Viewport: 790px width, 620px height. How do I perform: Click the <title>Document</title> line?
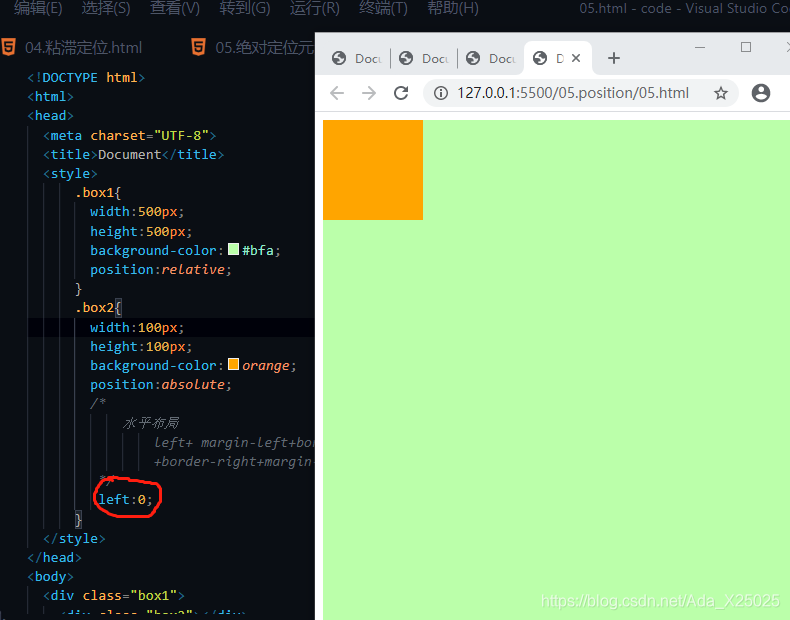pos(134,155)
